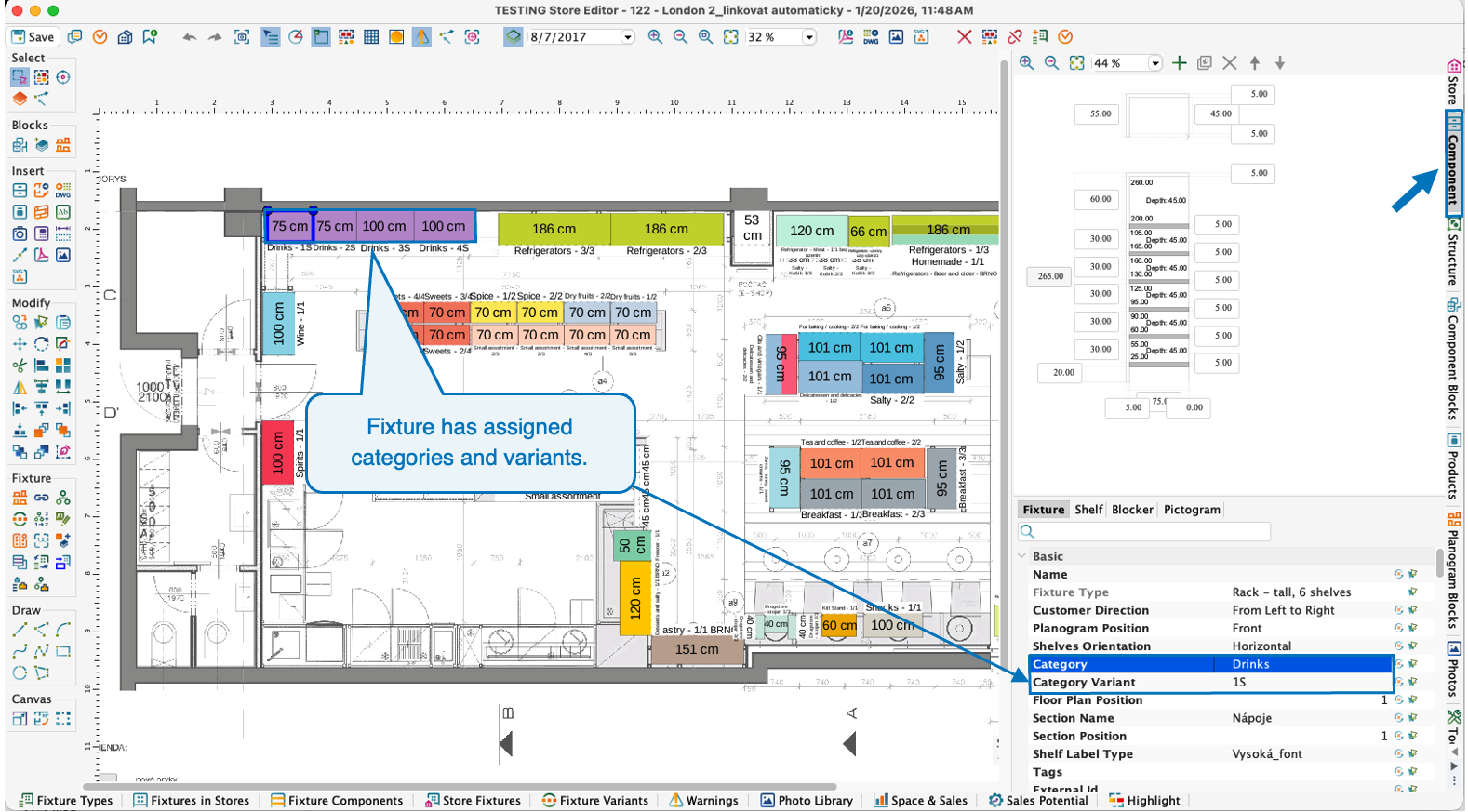Open the Fixture Types bottom tab

(x=66, y=801)
